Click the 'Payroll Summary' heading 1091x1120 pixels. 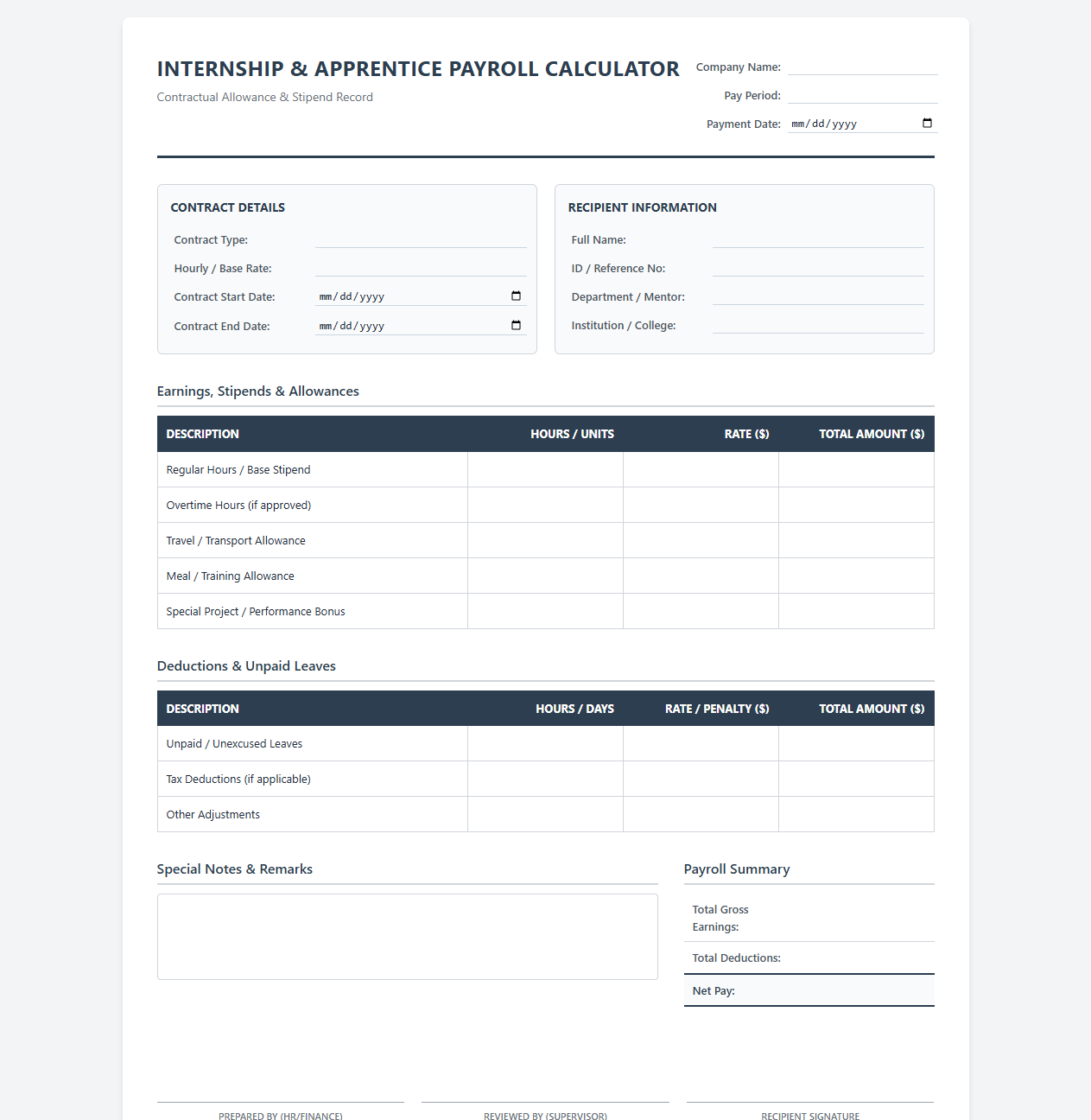click(x=737, y=869)
